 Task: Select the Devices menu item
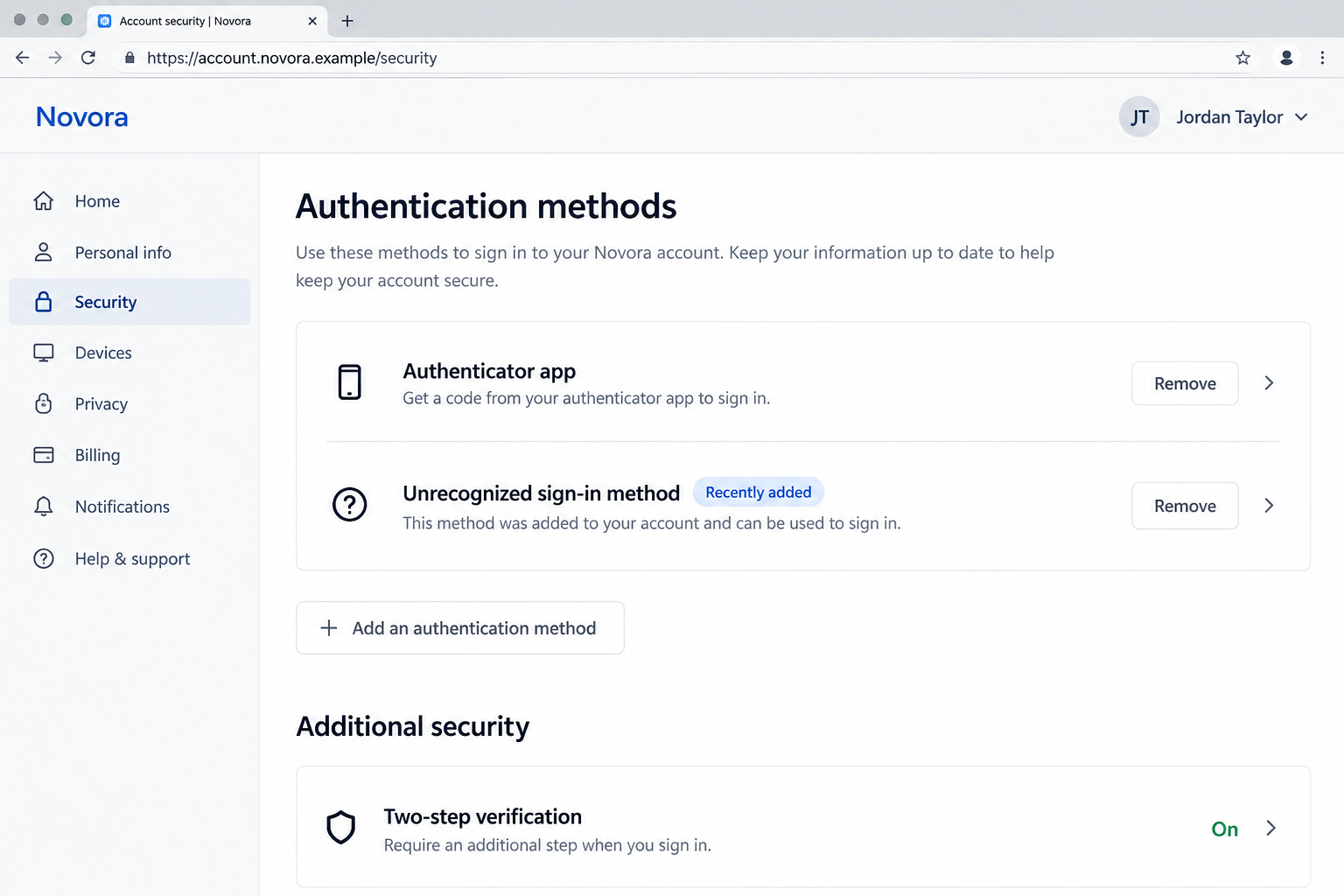[x=129, y=353]
